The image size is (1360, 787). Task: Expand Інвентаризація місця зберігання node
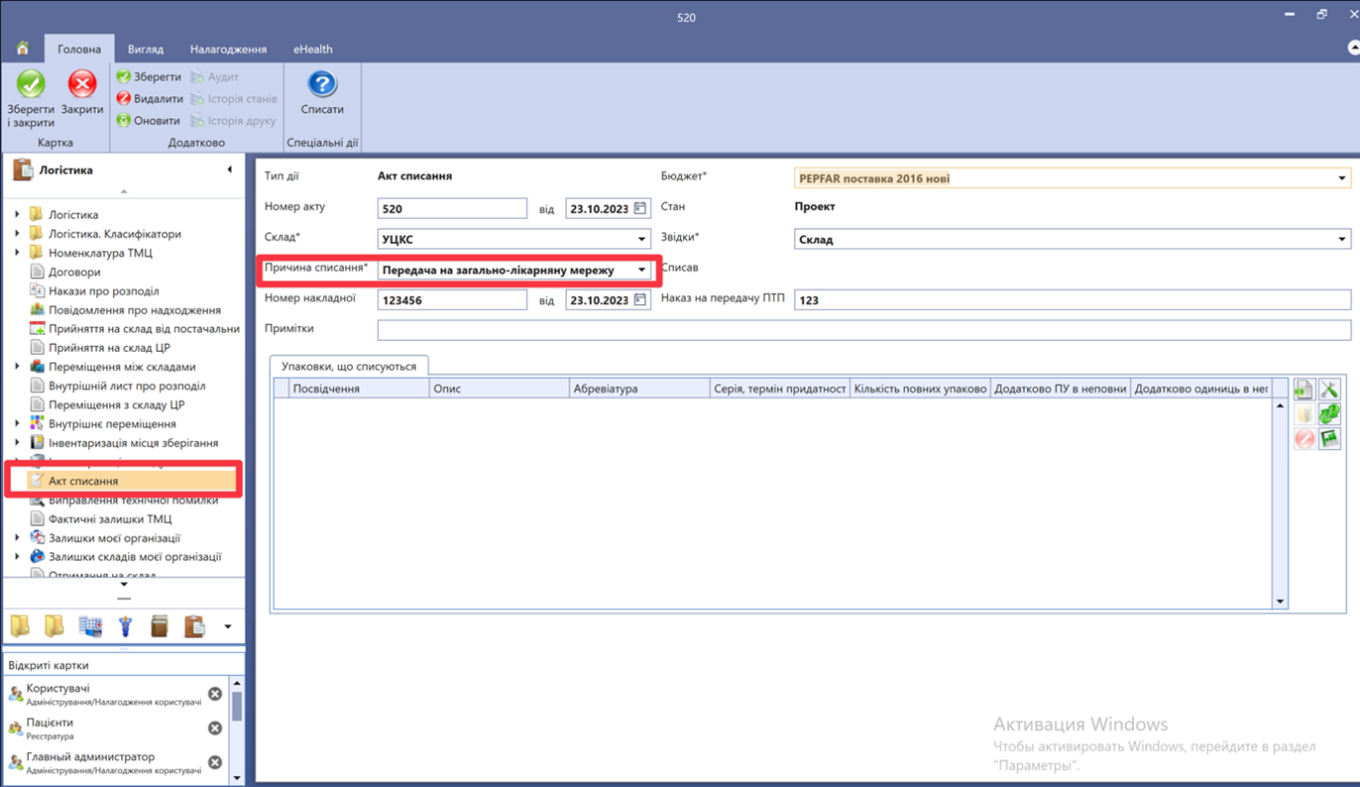[x=17, y=443]
